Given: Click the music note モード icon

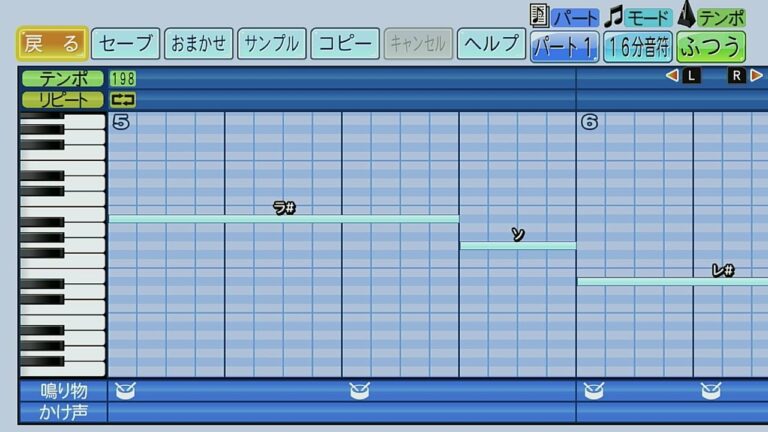Looking at the screenshot, I should coord(614,16).
